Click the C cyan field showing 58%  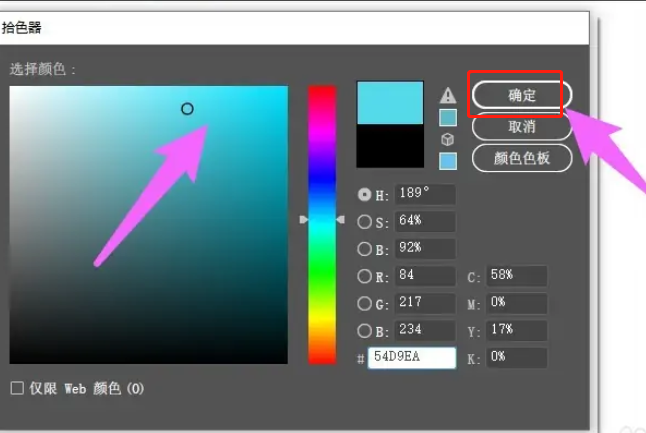click(517, 276)
